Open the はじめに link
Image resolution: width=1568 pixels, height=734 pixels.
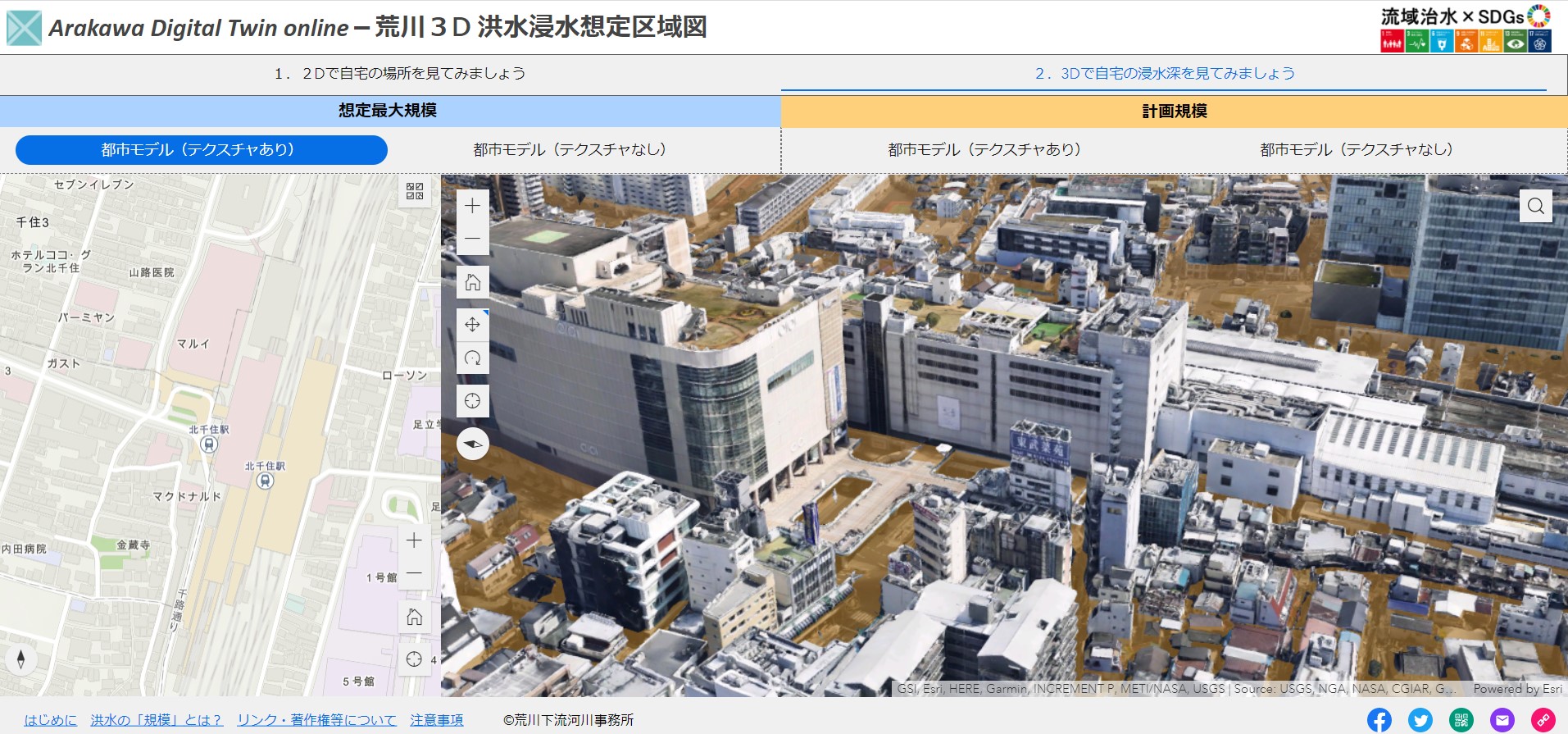point(50,720)
